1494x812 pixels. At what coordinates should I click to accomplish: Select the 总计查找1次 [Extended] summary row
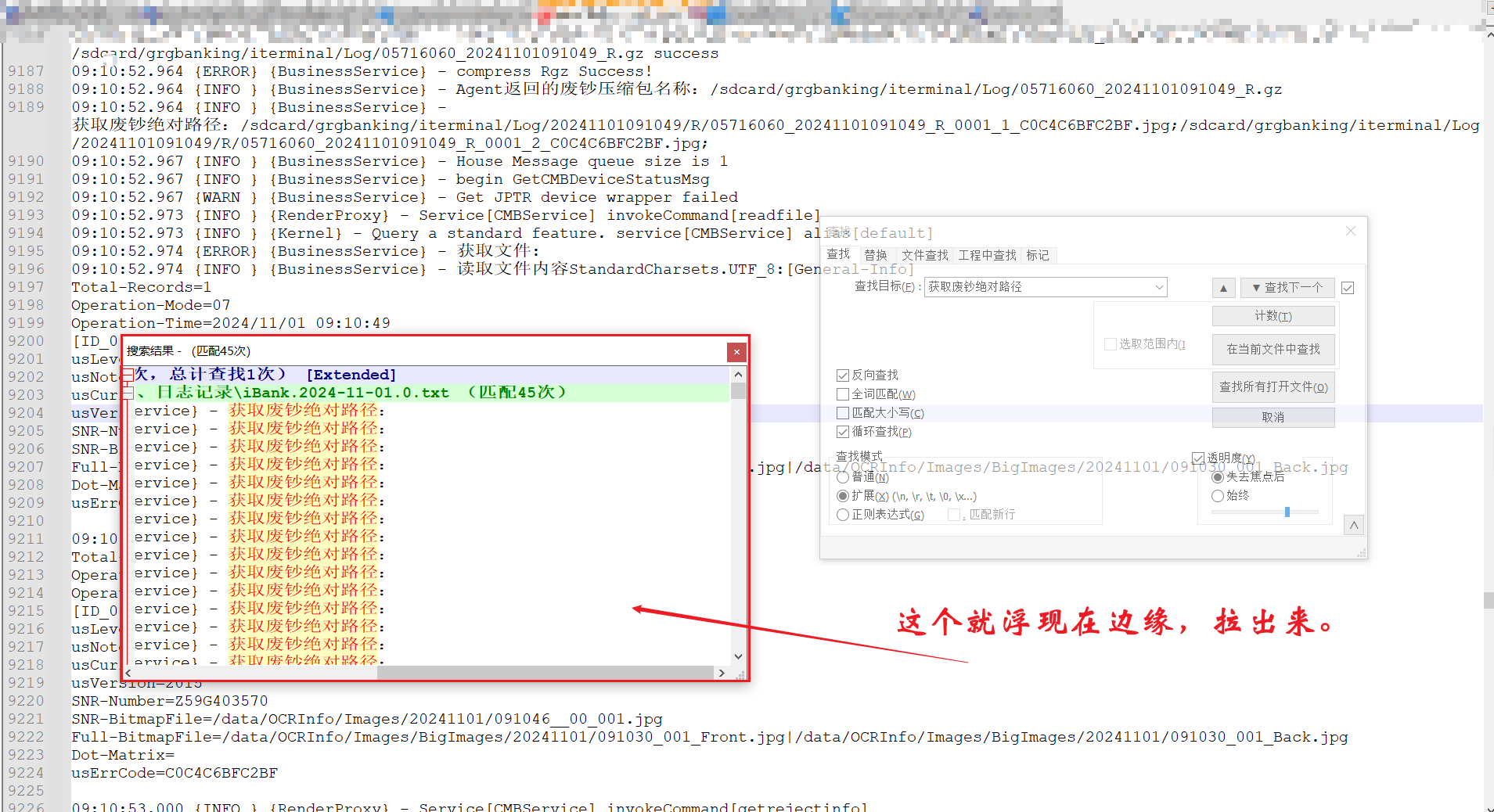(x=430, y=375)
